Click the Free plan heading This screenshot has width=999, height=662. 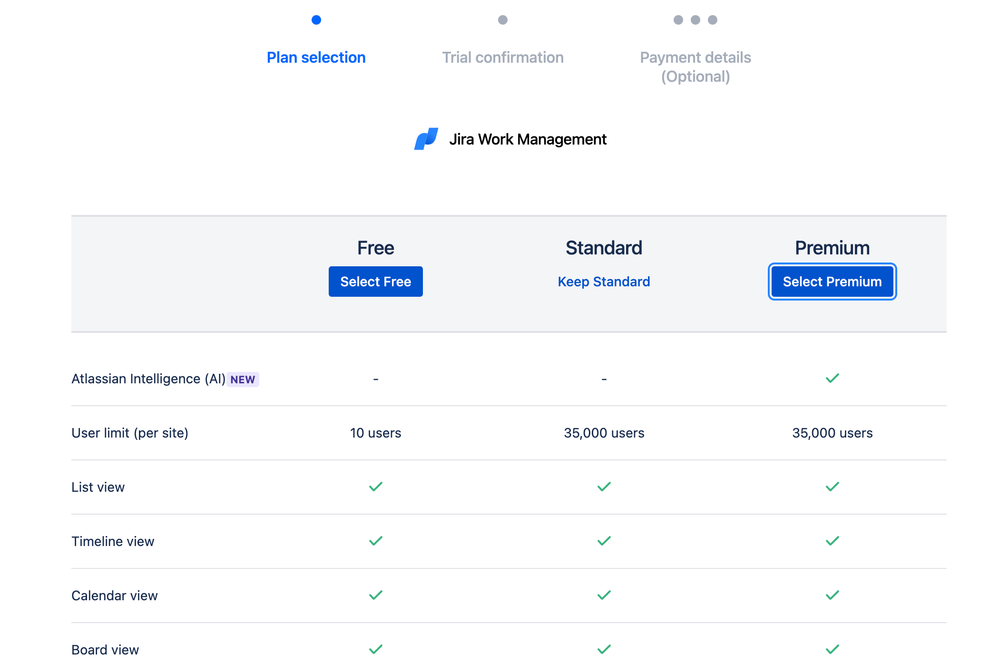[x=375, y=248]
